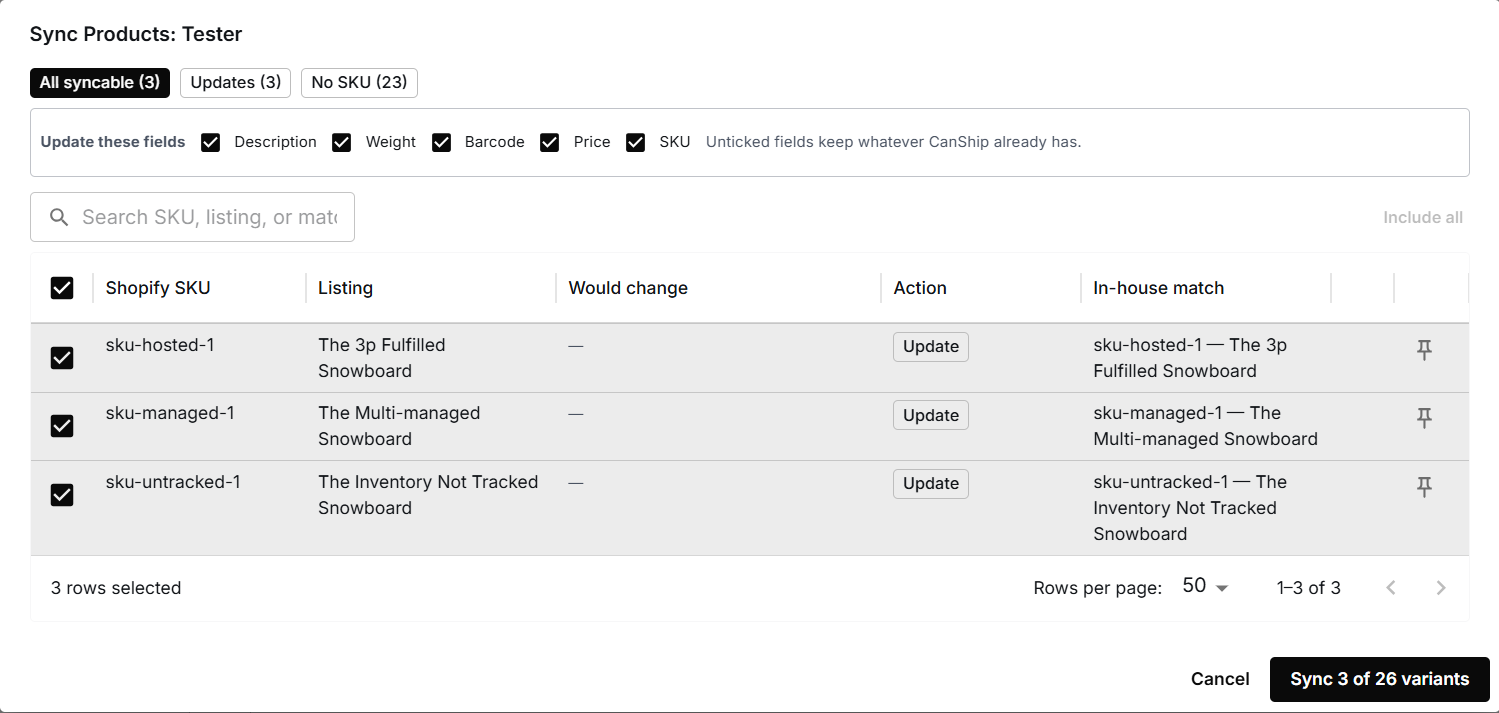Untick the SKU field checkbox
Image resolution: width=1499 pixels, height=713 pixels.
tap(635, 142)
